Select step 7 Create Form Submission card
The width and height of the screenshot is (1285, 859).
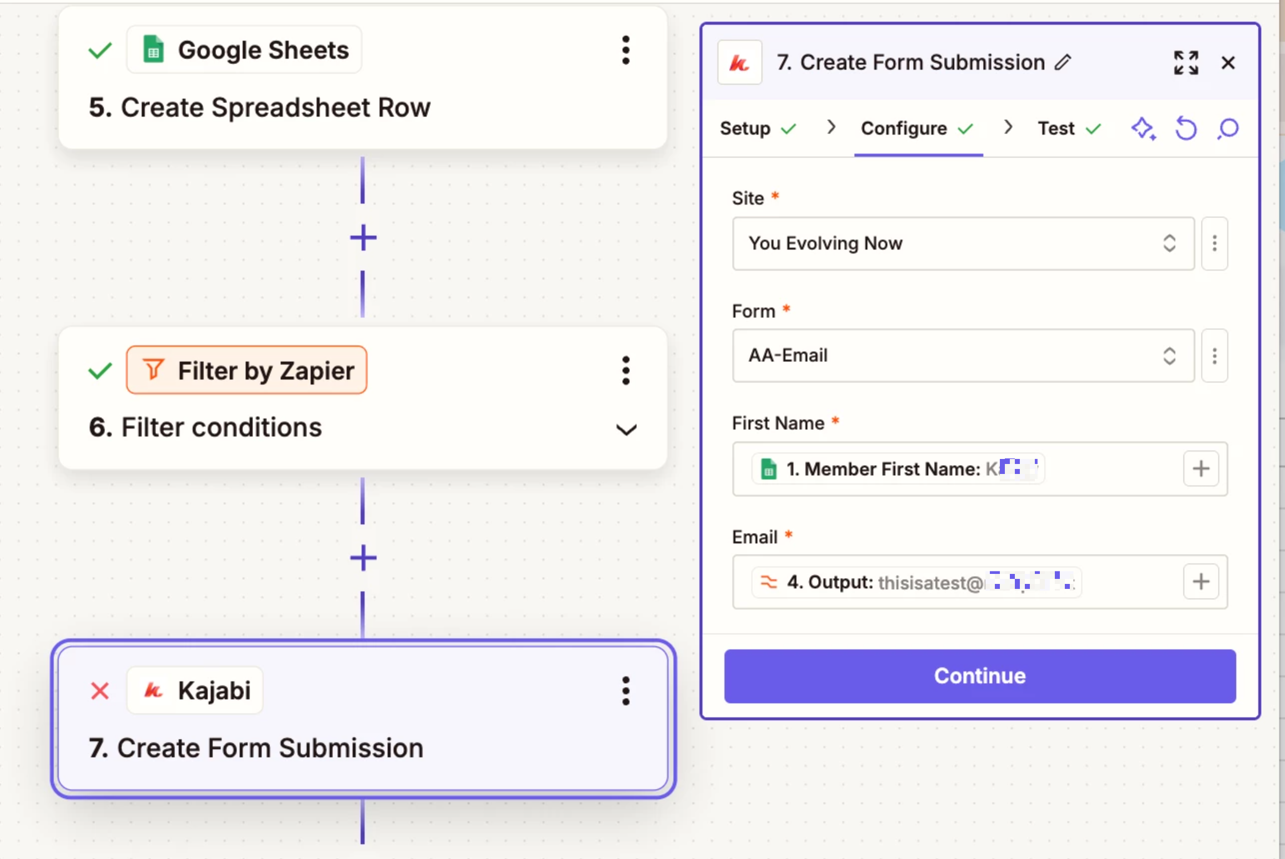pos(363,718)
